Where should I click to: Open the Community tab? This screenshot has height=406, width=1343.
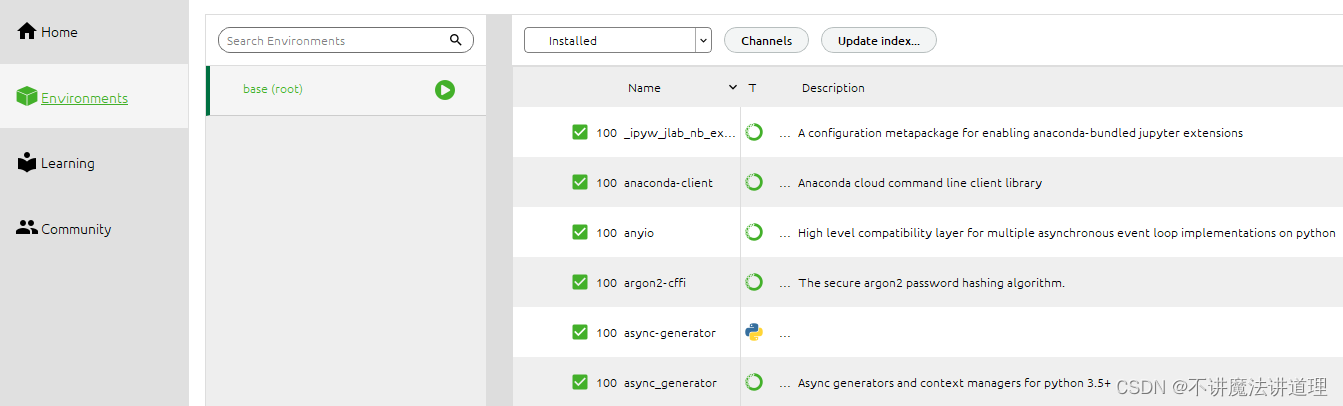(x=94, y=229)
